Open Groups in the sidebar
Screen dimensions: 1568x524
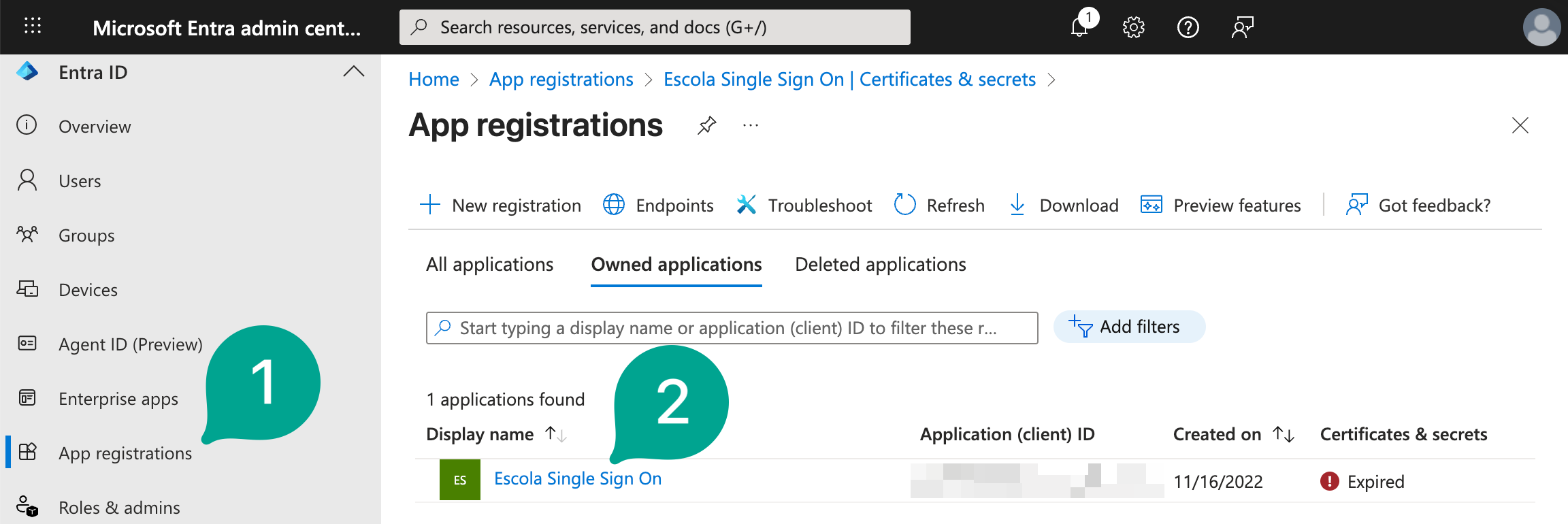[86, 235]
